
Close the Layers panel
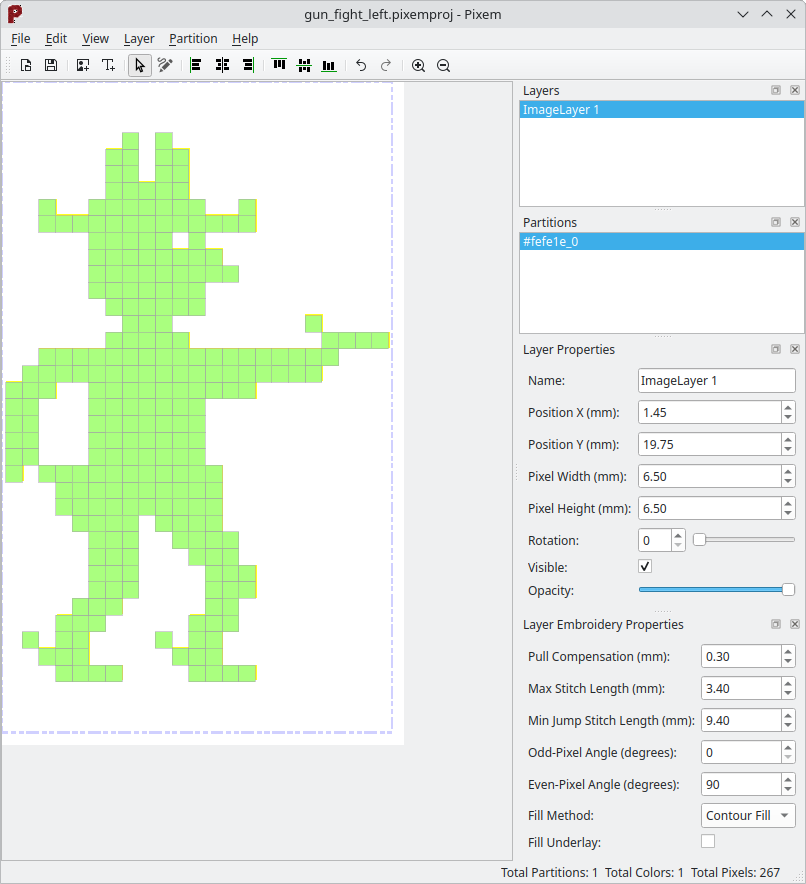pos(795,90)
